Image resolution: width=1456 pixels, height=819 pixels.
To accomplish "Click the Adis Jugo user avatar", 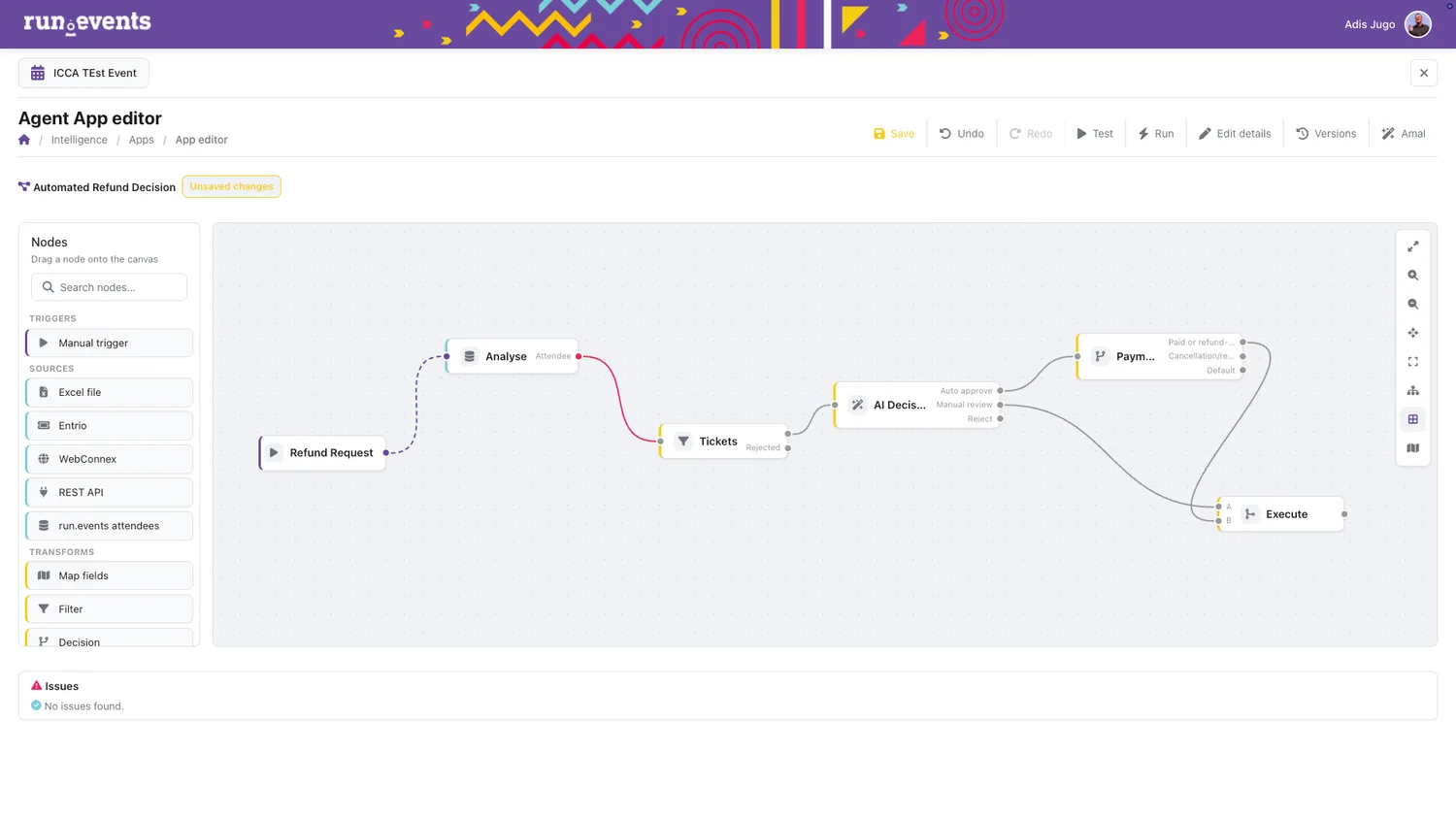I will [x=1418, y=24].
